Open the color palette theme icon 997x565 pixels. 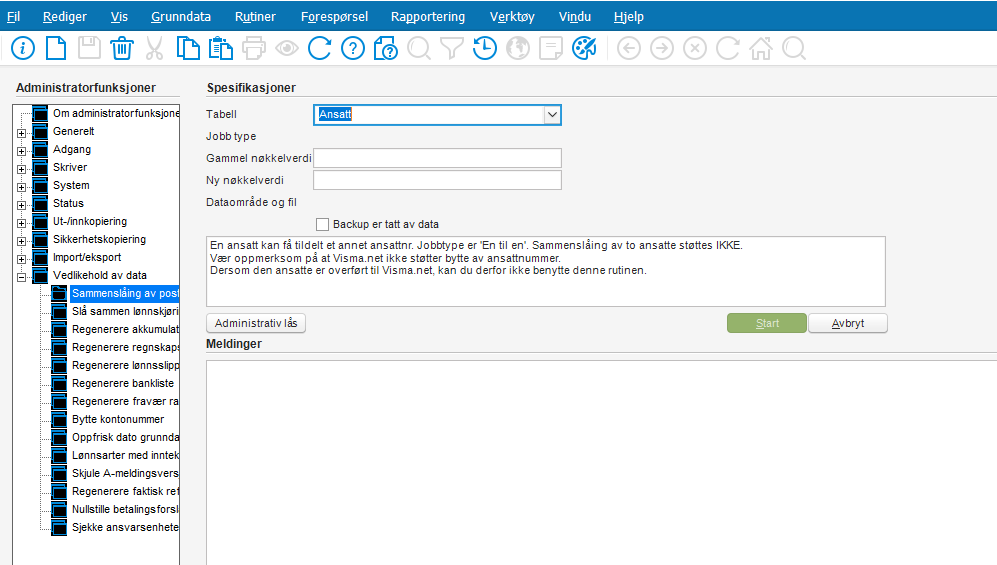(584, 48)
